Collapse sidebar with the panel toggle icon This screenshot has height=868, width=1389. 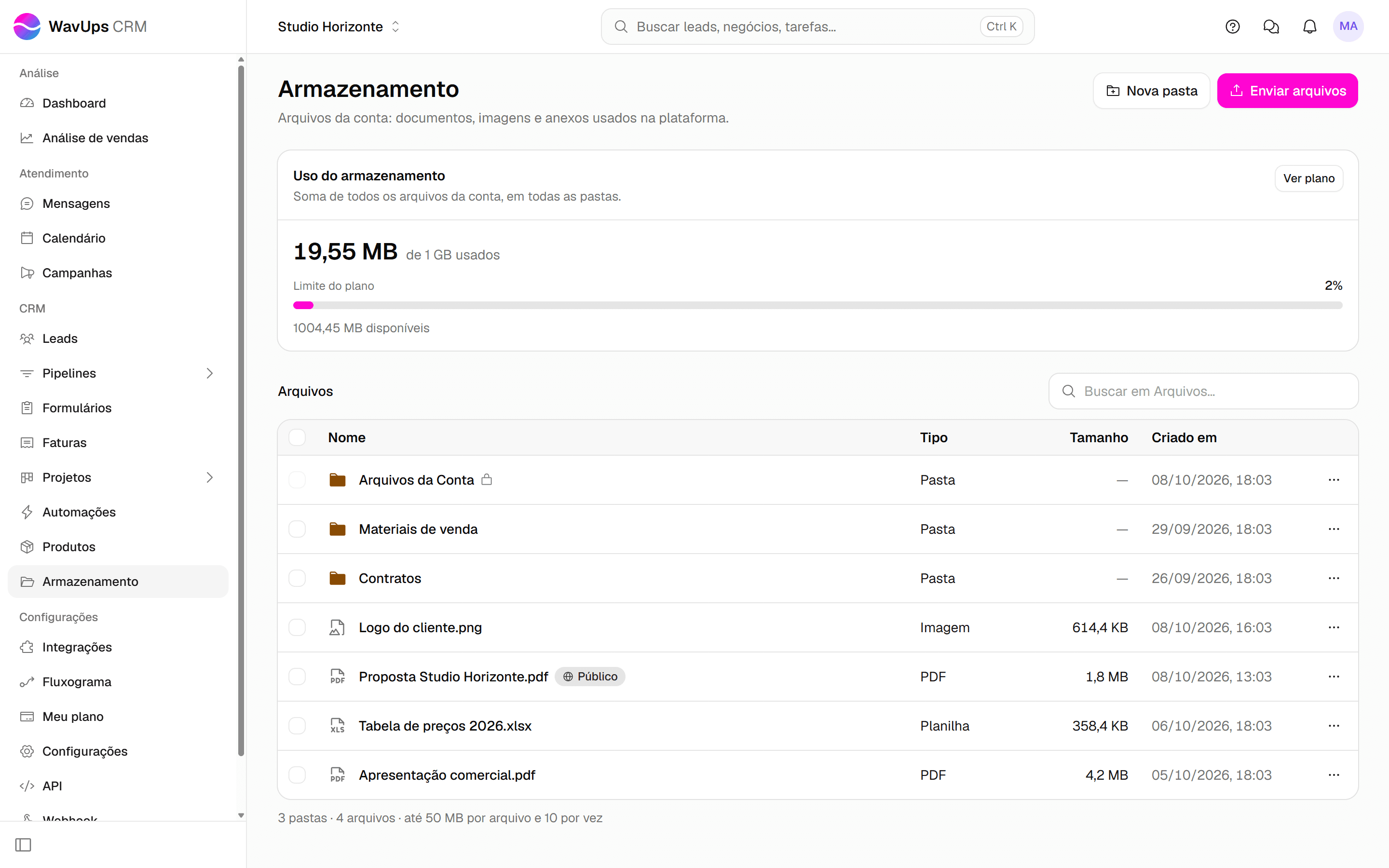[x=23, y=844]
